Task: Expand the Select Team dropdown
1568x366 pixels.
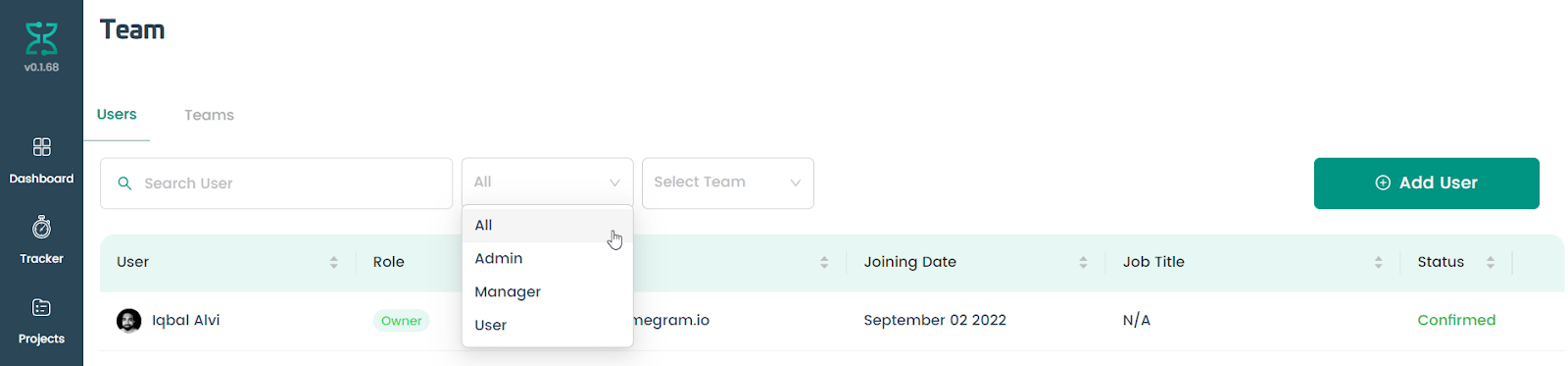Action: coord(727,183)
